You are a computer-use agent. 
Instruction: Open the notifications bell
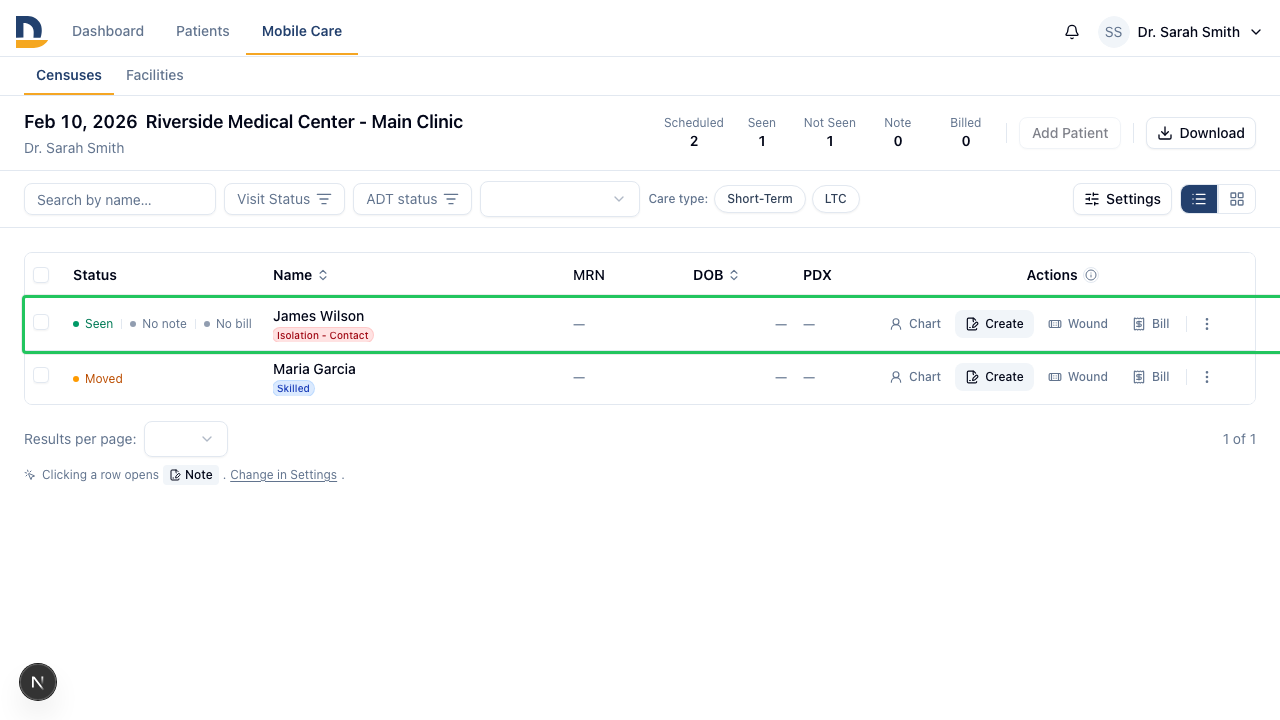[x=1072, y=32]
